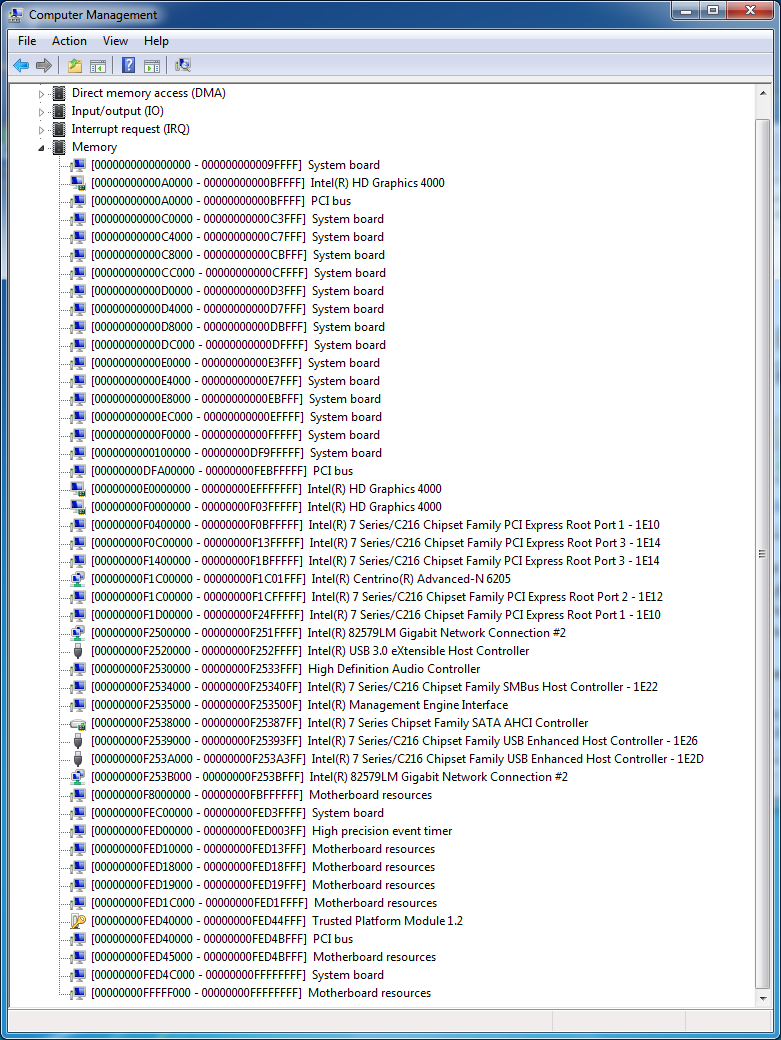Screen dimensions: 781x1040
Task: Select PCI bus row starting 00000000FED40000
Action: click(222, 939)
